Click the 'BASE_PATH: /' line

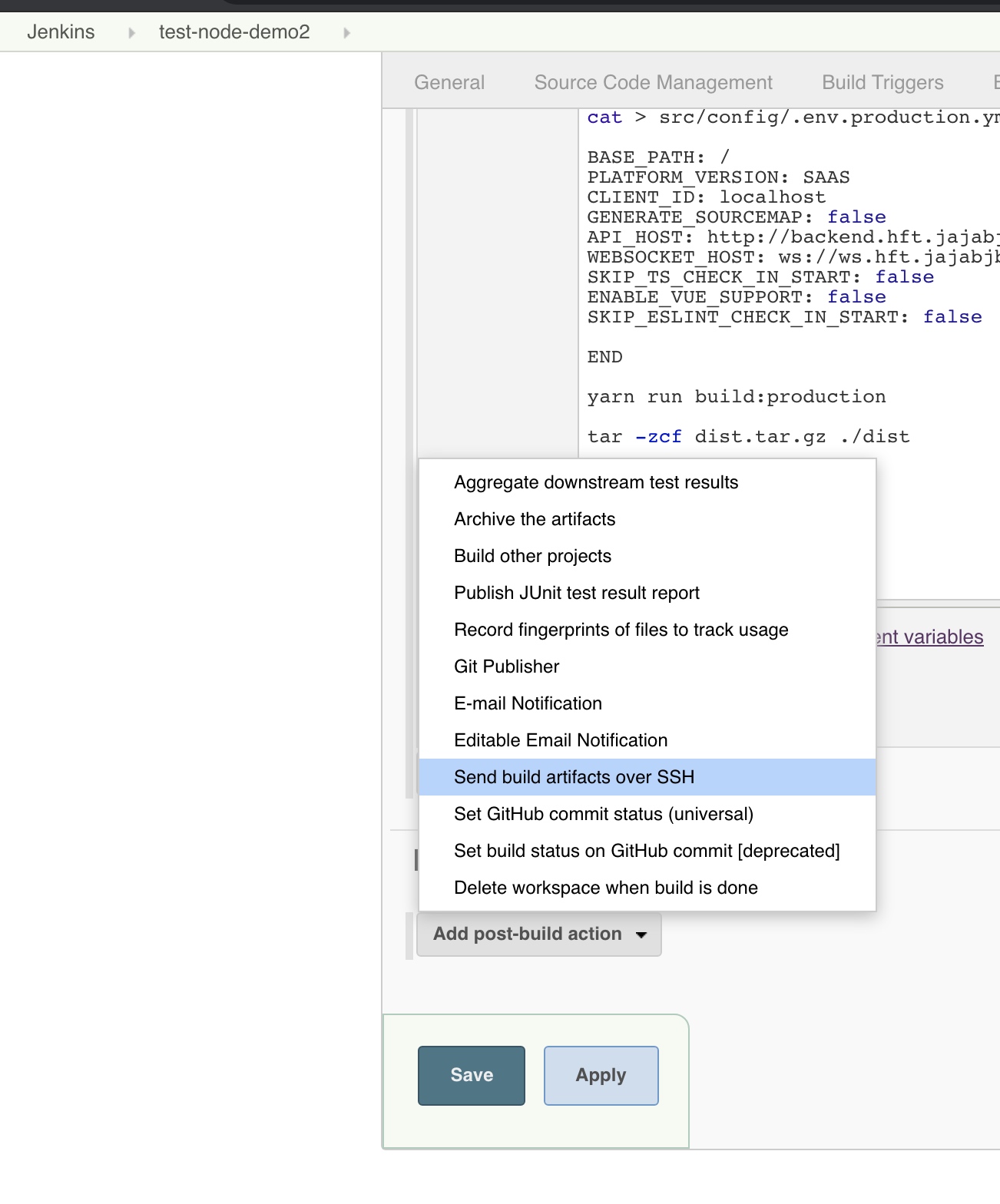point(658,157)
